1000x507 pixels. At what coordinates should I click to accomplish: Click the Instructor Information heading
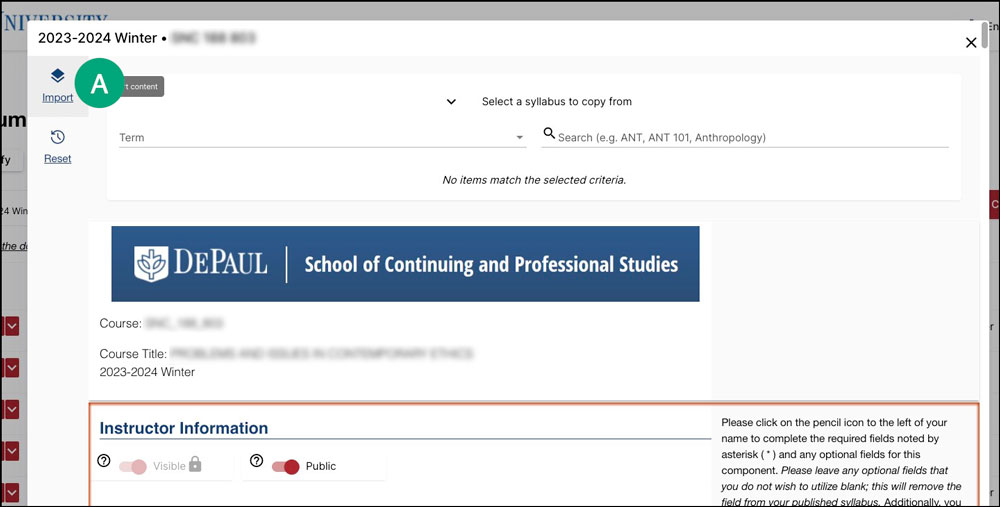(x=184, y=428)
